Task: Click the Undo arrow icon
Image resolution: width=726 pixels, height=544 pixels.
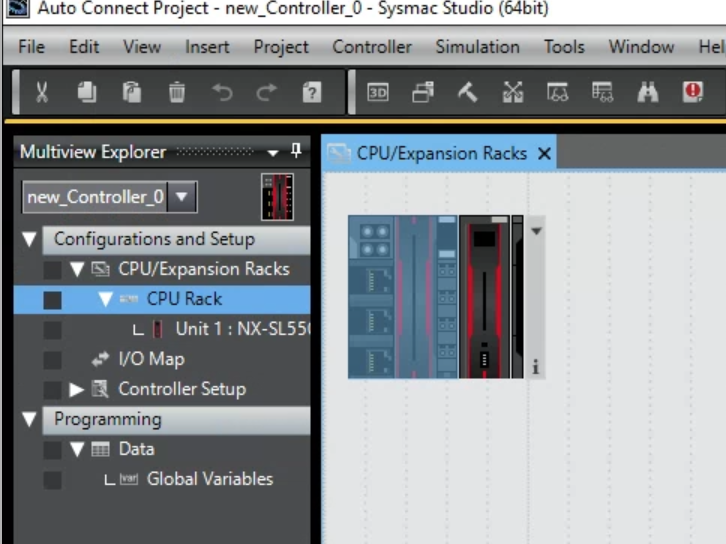Action: 222,92
